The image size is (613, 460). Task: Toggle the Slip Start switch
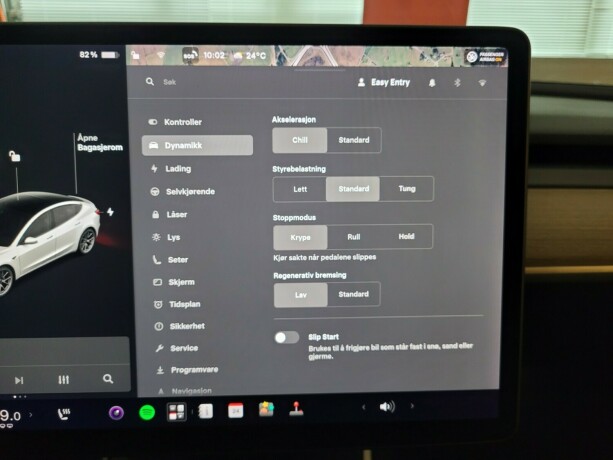point(287,338)
